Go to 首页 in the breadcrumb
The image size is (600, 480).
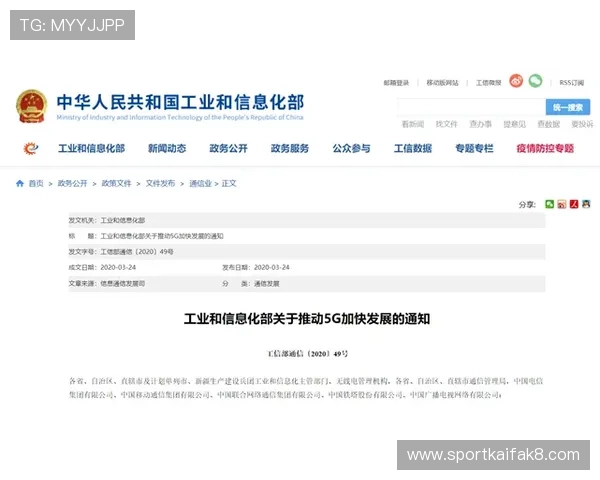click(36, 183)
